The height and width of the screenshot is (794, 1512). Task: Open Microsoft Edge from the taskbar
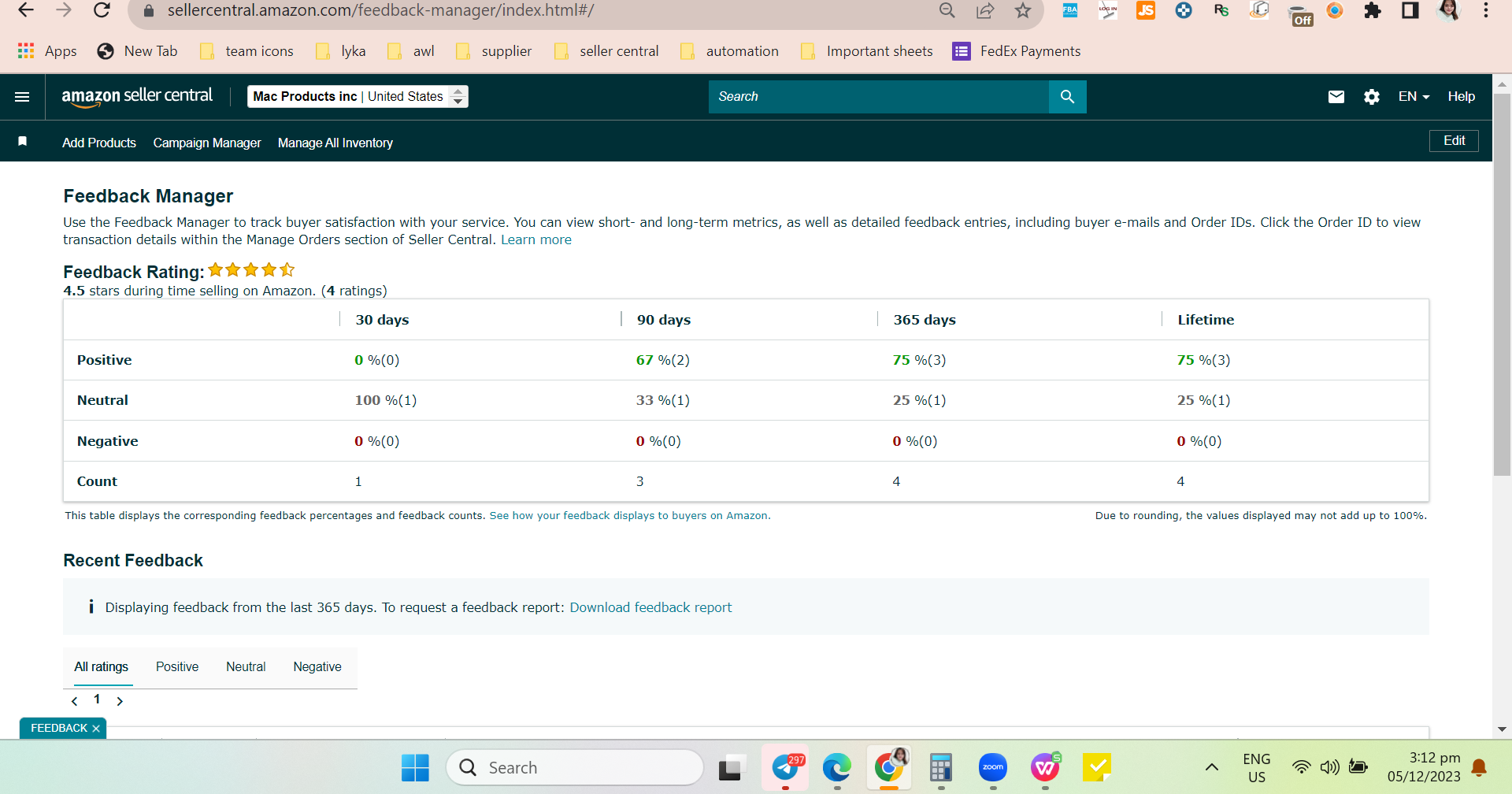point(837,767)
